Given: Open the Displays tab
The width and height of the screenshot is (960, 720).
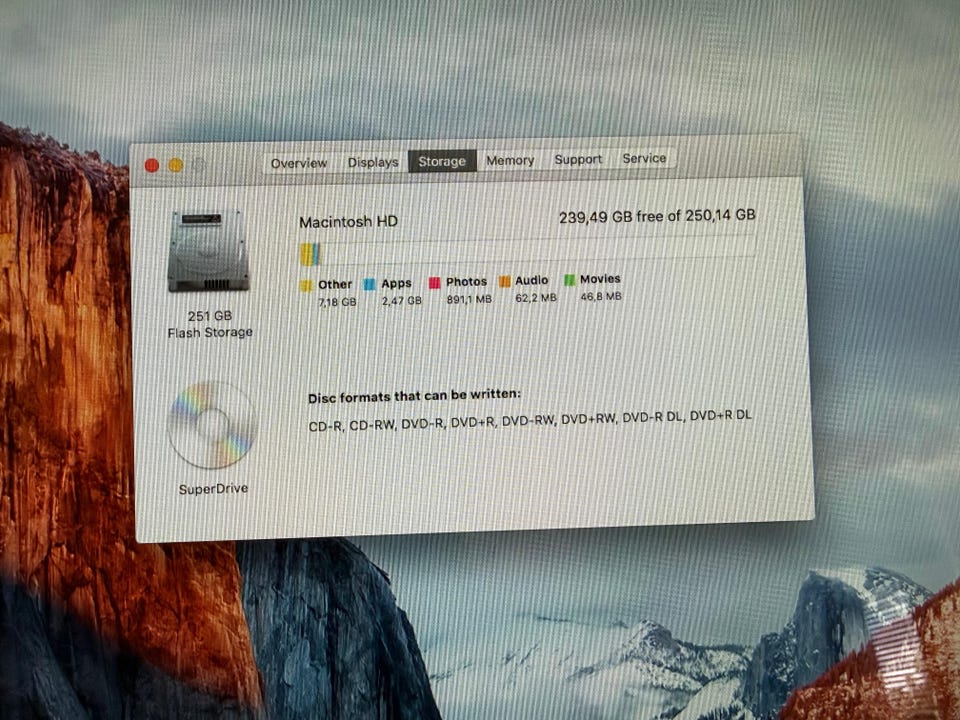Looking at the screenshot, I should (373, 162).
